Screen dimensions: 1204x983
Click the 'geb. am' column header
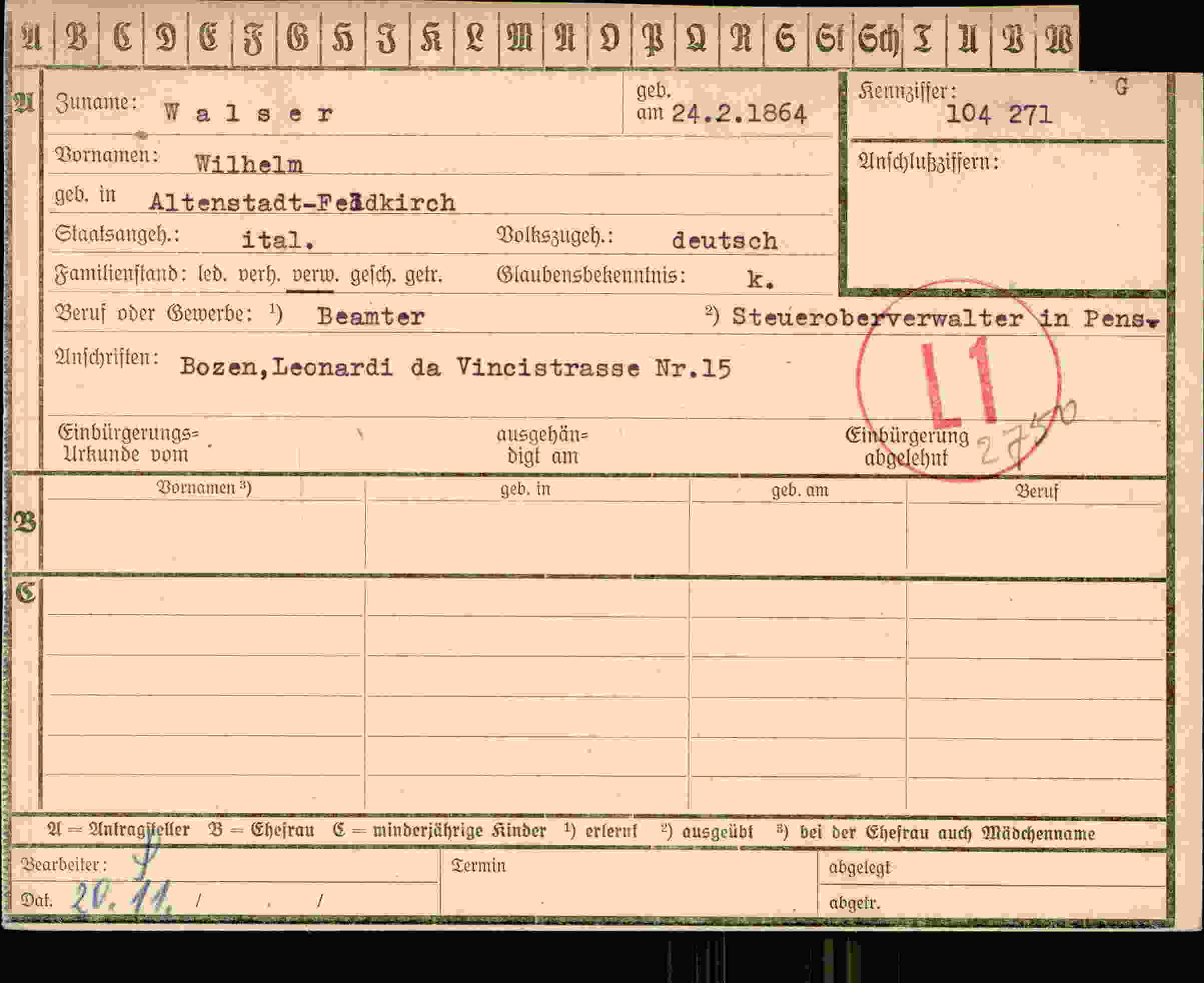pos(799,490)
